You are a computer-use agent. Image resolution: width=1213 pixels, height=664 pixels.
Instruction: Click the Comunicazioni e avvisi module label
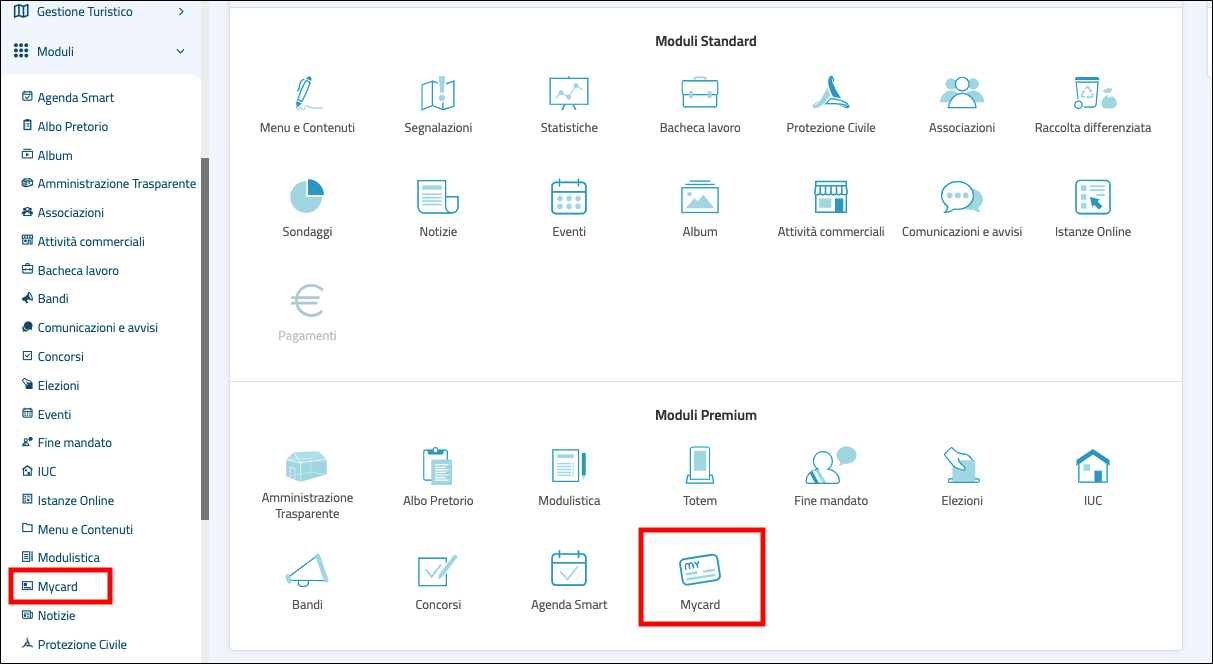click(x=961, y=232)
